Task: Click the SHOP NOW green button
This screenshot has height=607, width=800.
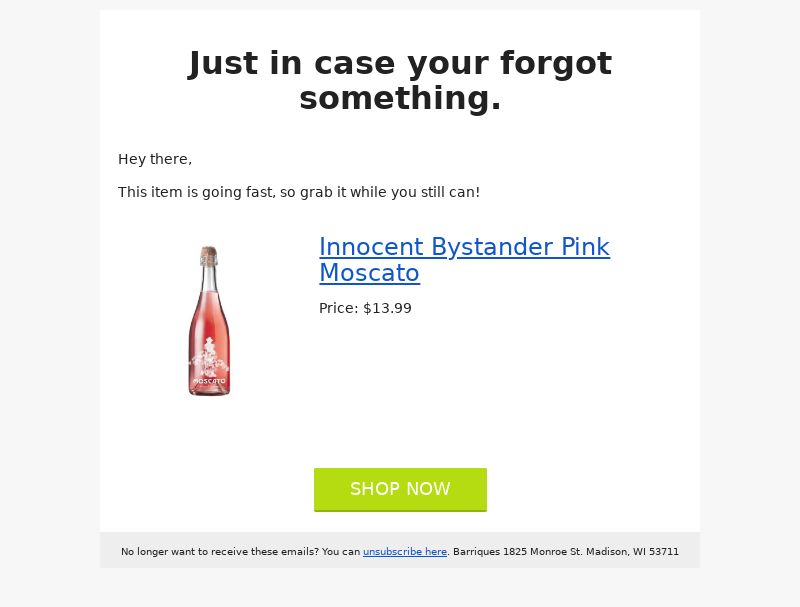Action: pyautogui.click(x=400, y=489)
